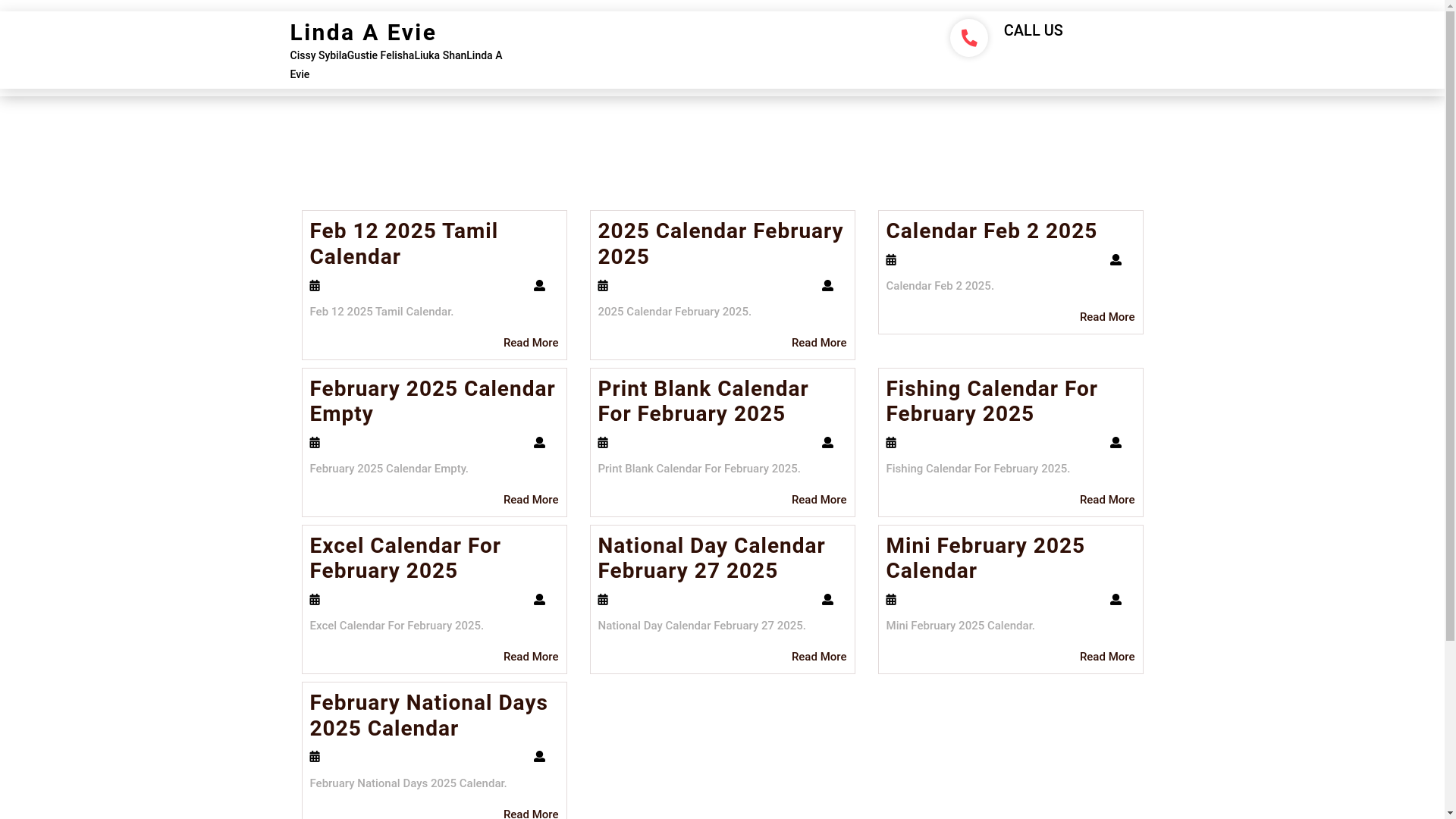Screen dimensions: 1456x819
Task: Open the Feb 12 2025 Tamil Calendar heading
Action: pyautogui.click(x=403, y=243)
